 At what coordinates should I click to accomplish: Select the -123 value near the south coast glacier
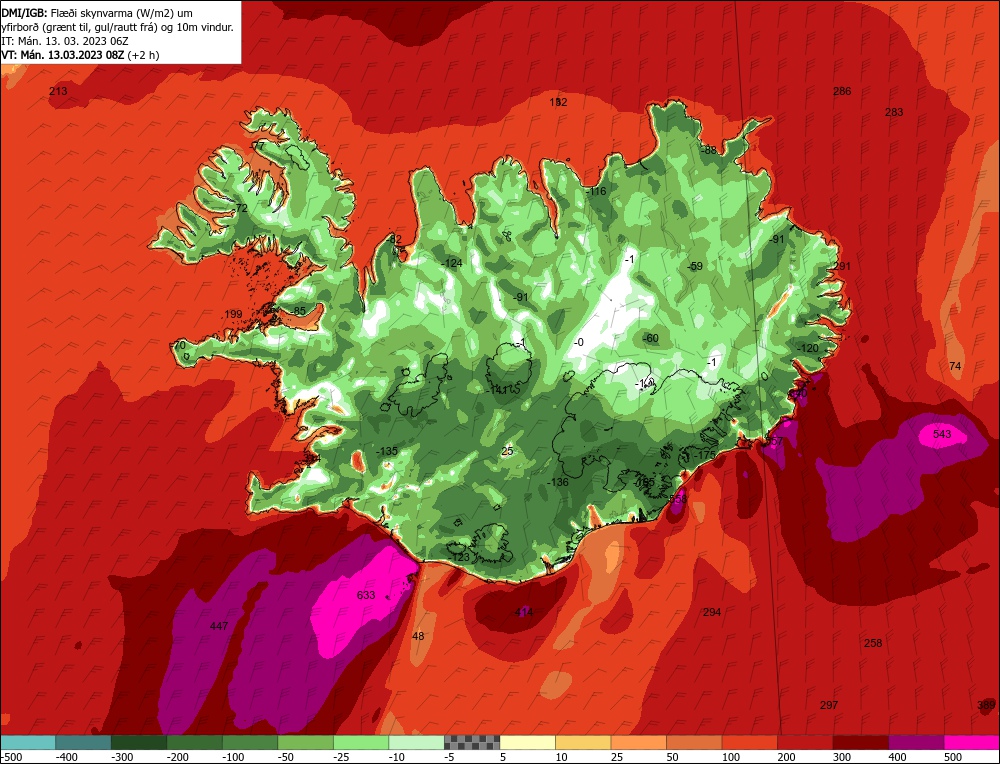click(x=459, y=557)
